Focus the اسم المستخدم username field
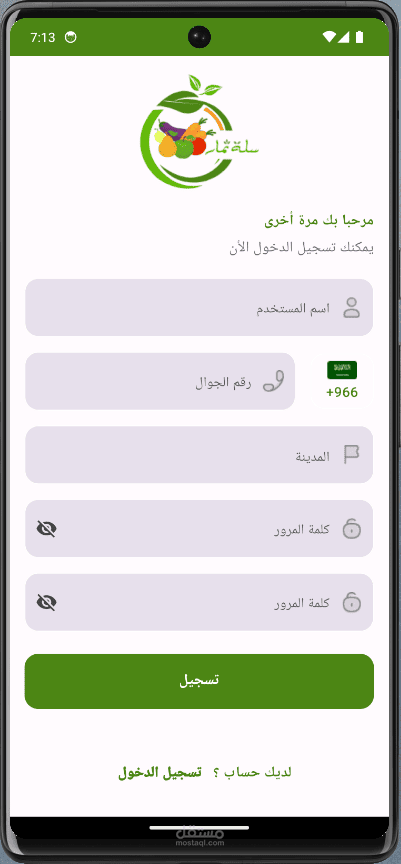 pos(199,307)
